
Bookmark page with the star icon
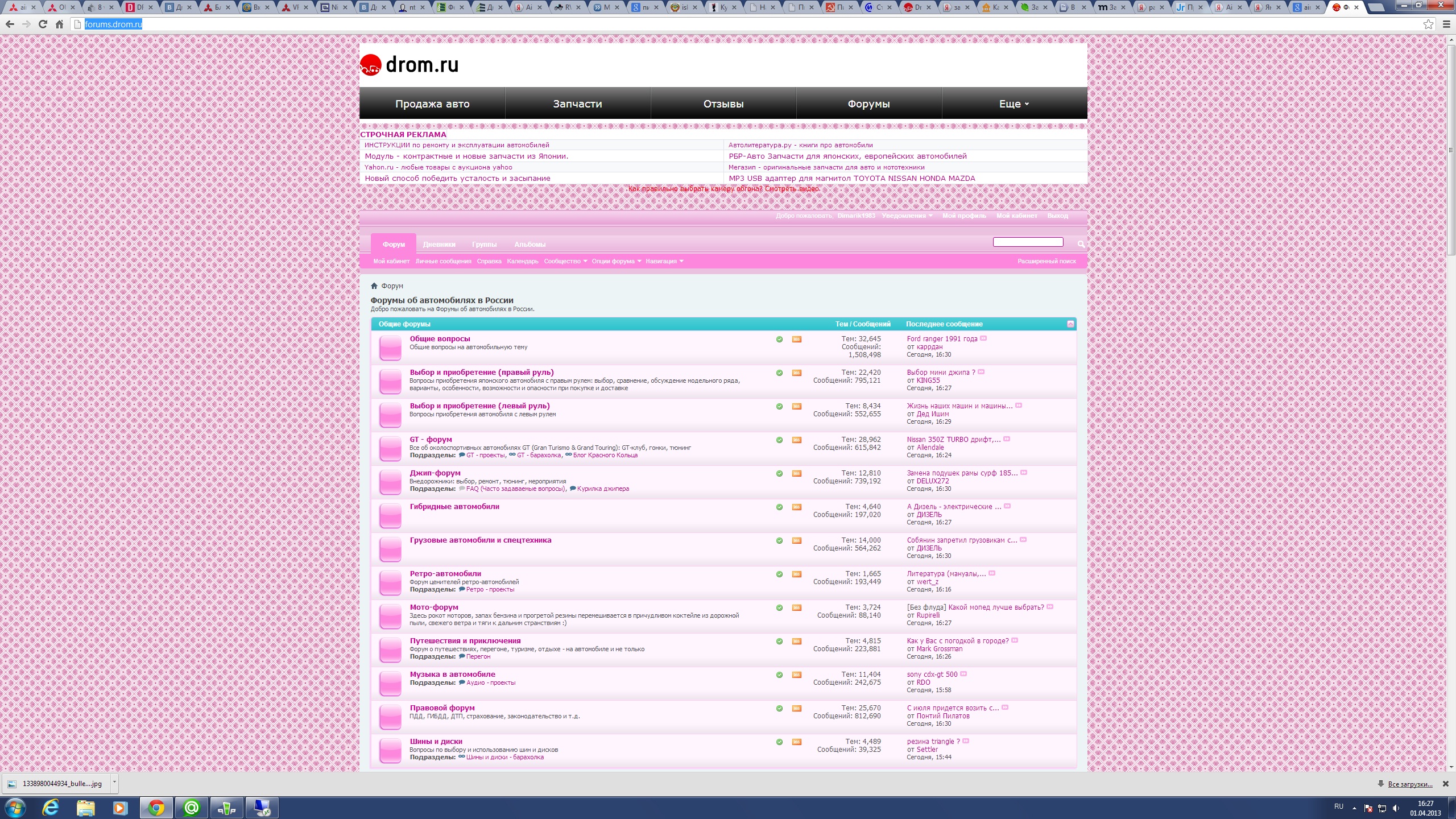1428,24
